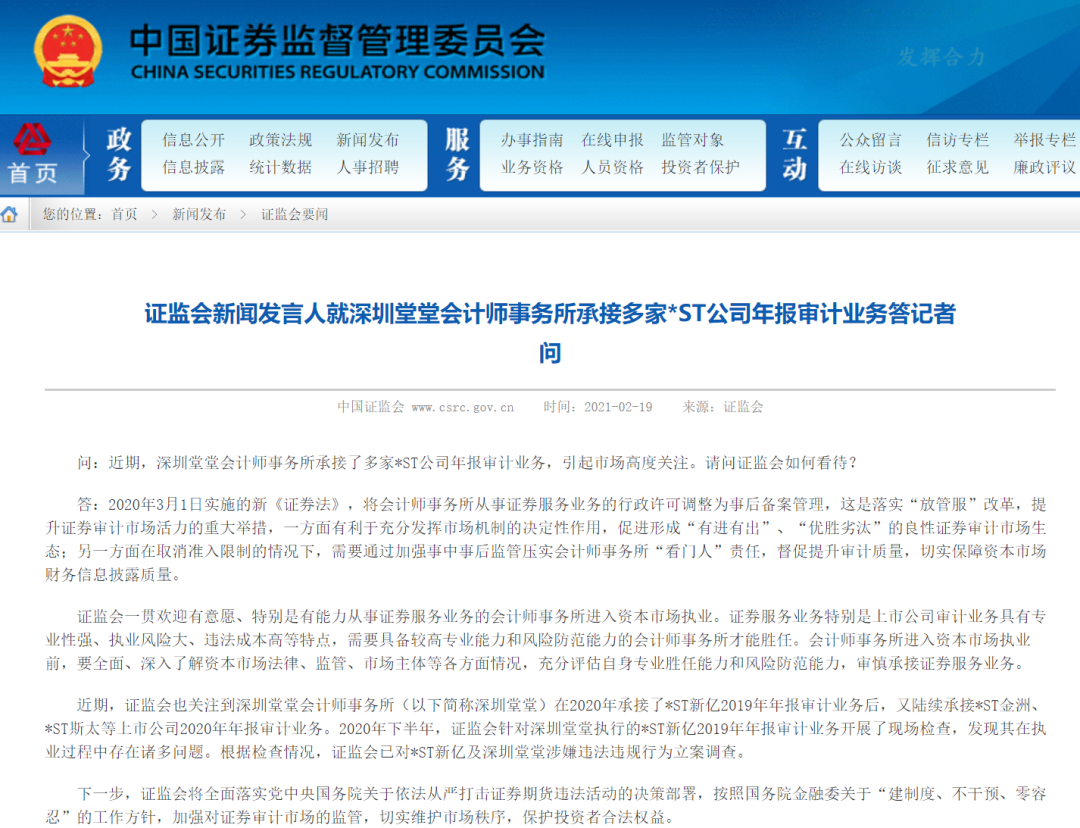Select 政策法规 in the navigation
This screenshot has width=1080, height=828.
pos(280,140)
